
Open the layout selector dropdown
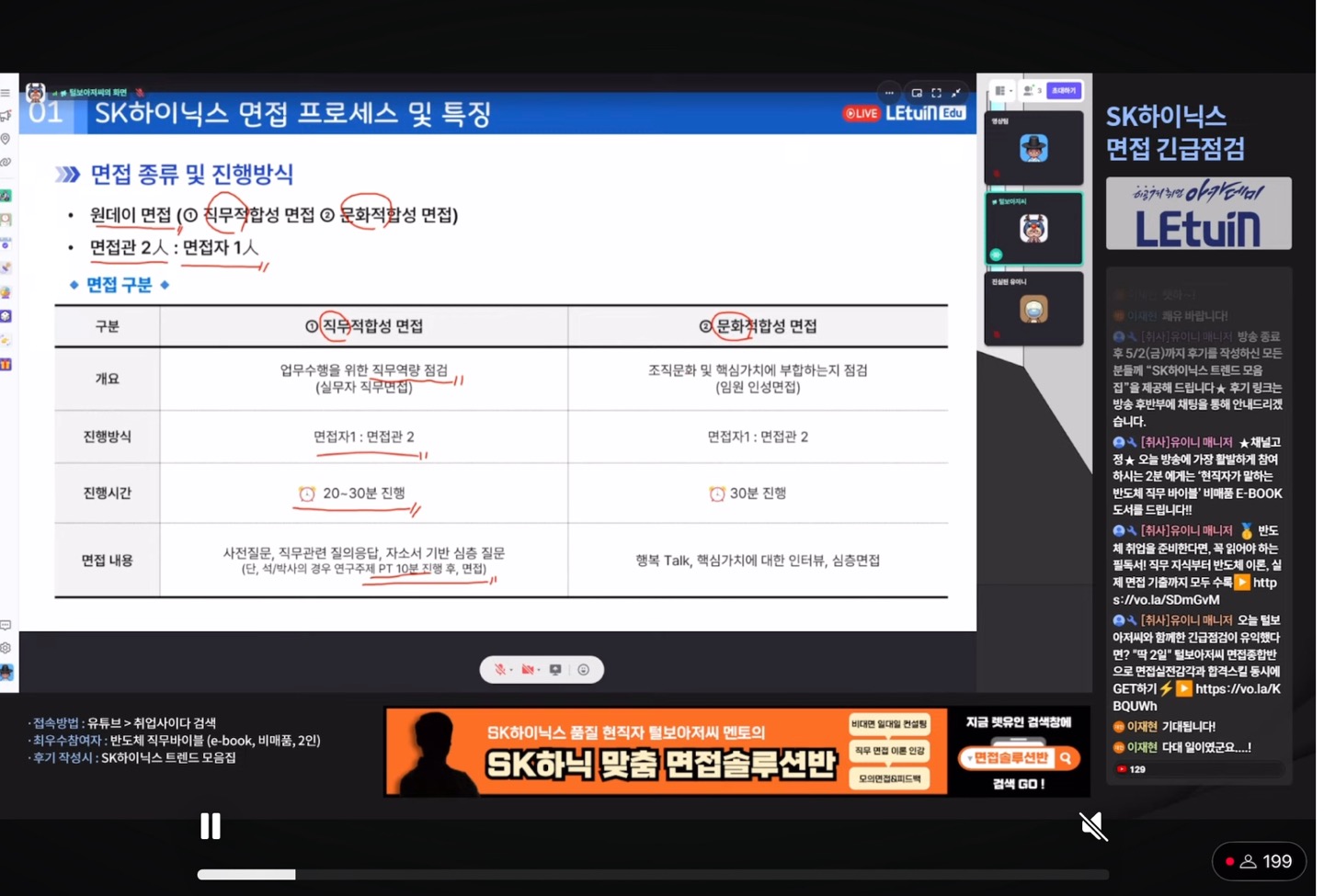(x=1002, y=90)
